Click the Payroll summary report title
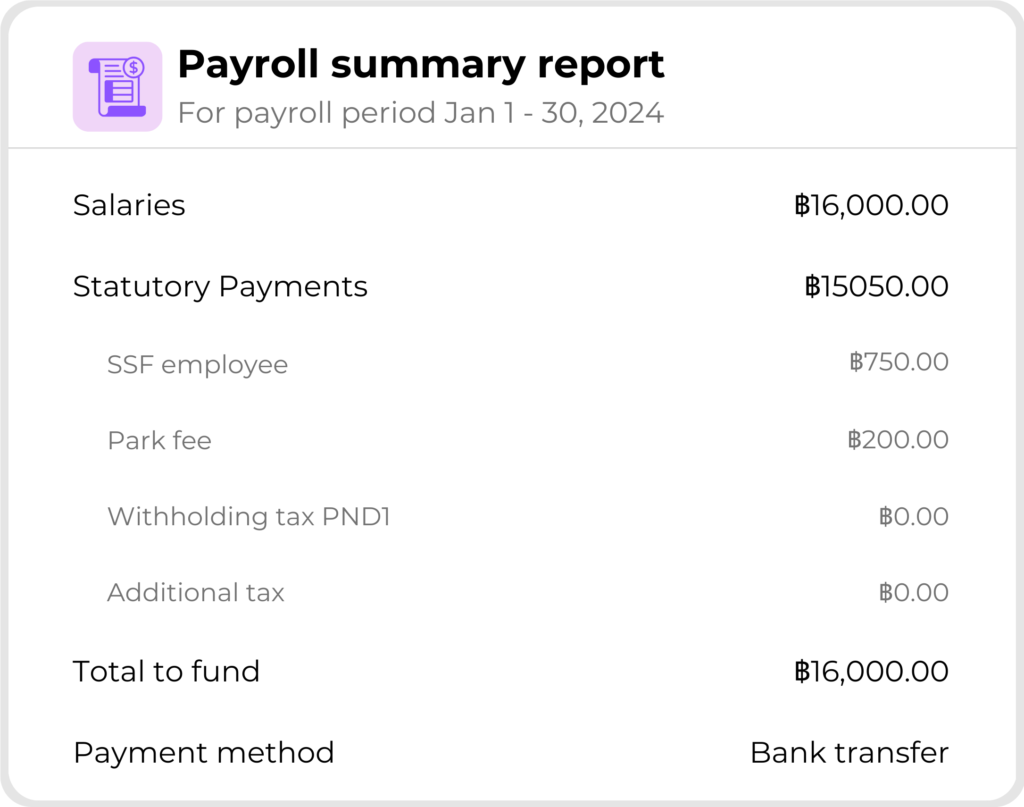1024x807 pixels. pos(420,65)
